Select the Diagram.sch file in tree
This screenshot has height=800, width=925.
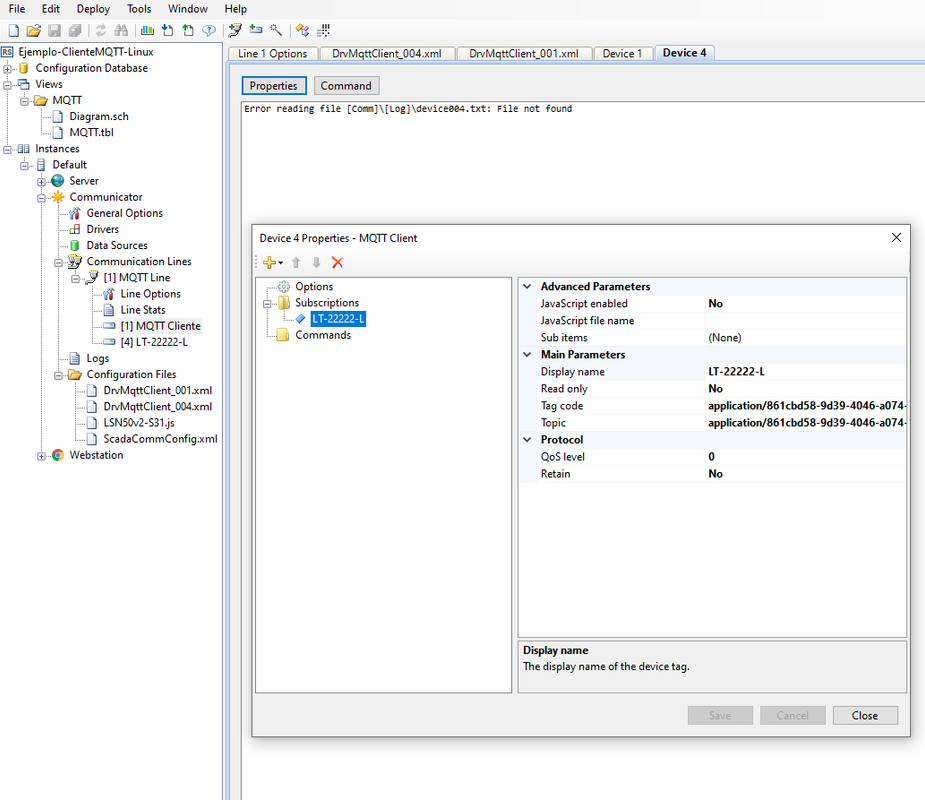click(x=99, y=117)
